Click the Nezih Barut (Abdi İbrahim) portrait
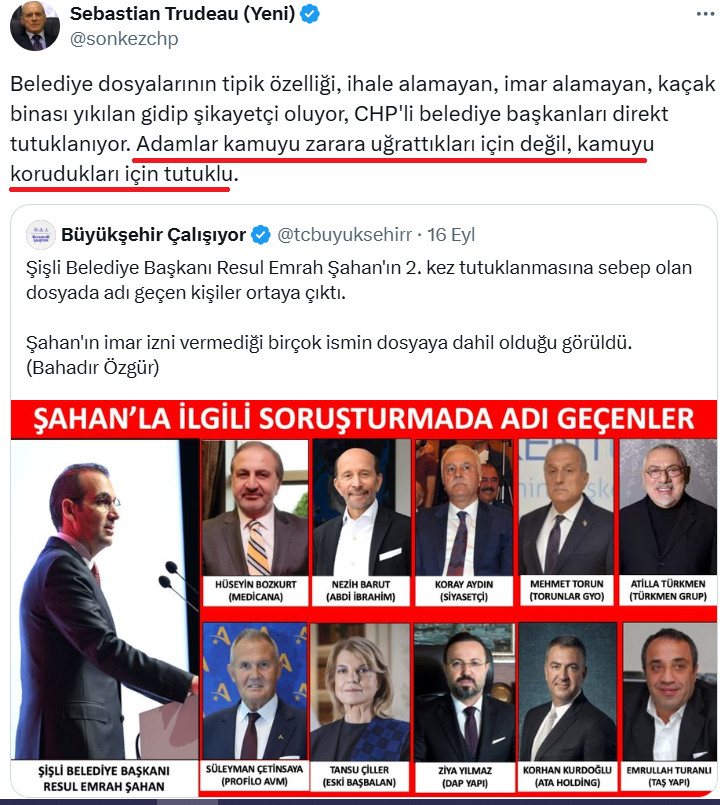Viewport: 720px width, 805px height. (362, 507)
